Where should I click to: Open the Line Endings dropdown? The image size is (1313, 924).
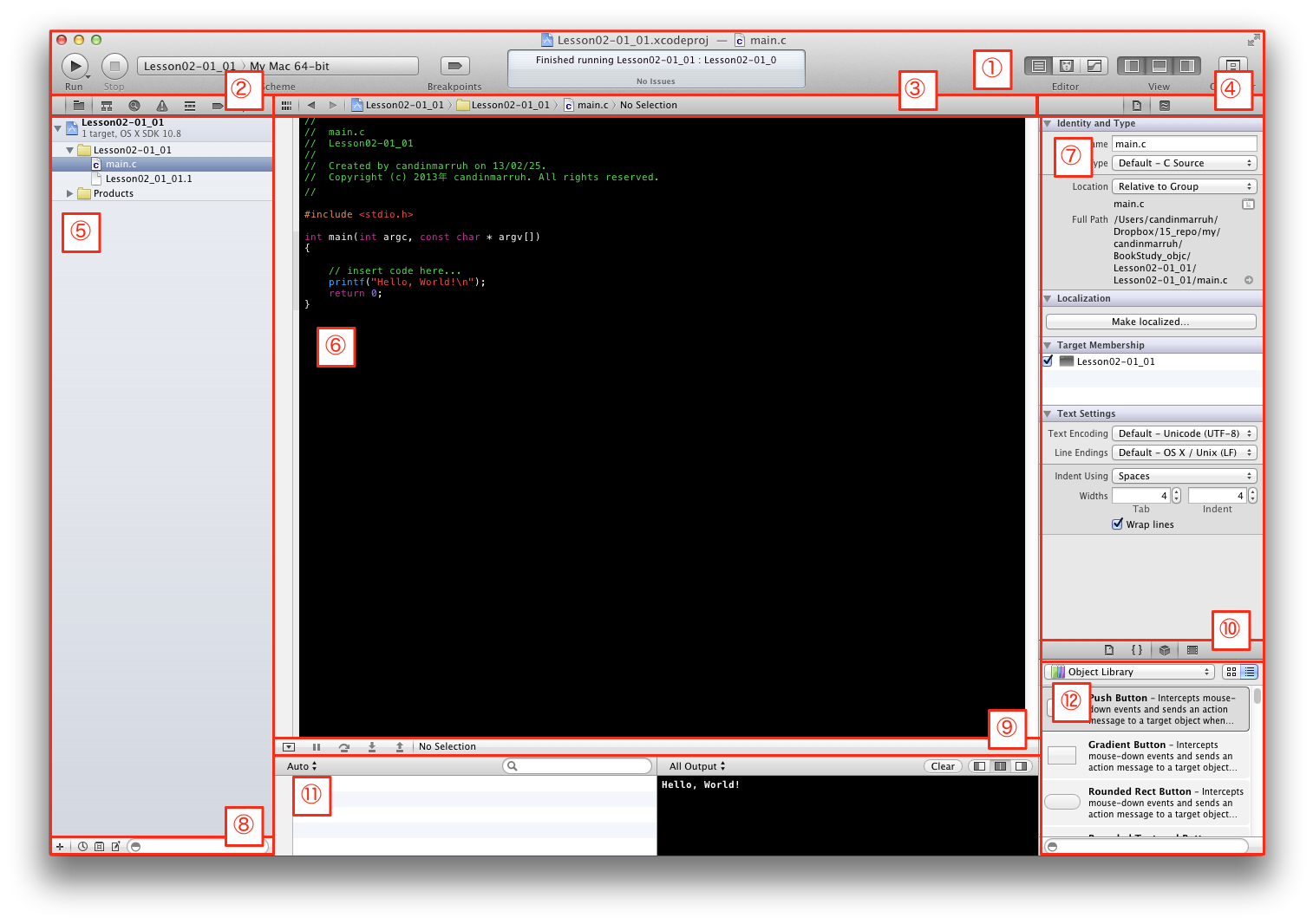[1184, 452]
